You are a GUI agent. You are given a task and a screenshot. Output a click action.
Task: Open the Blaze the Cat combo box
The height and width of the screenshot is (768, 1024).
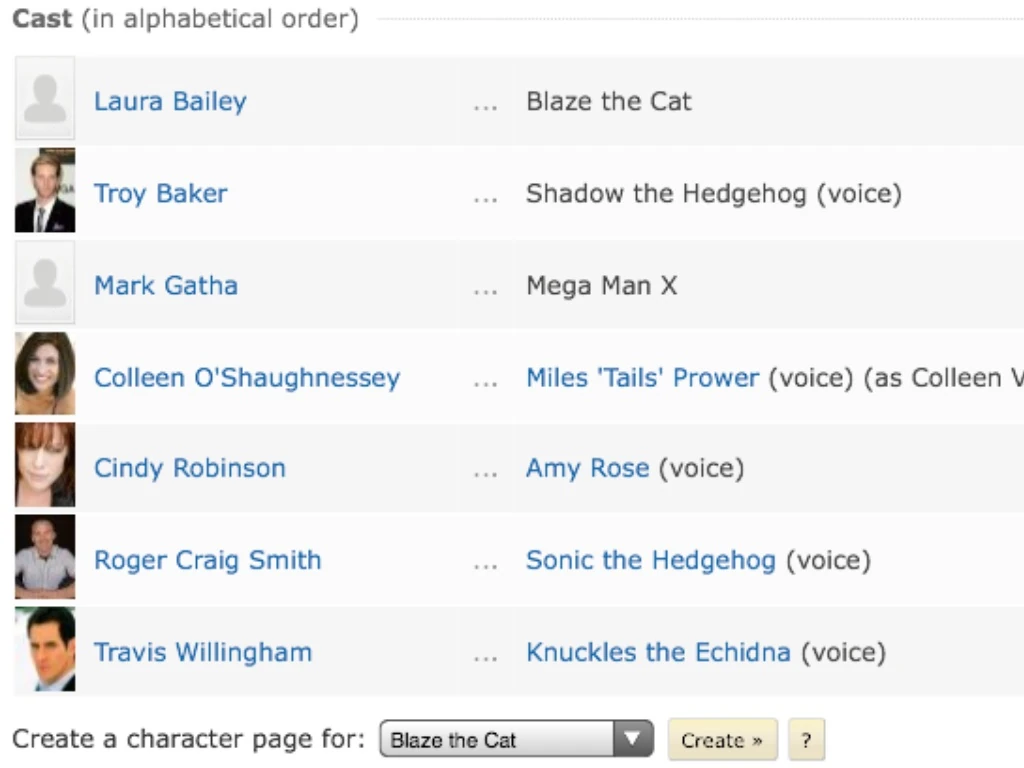coord(500,740)
